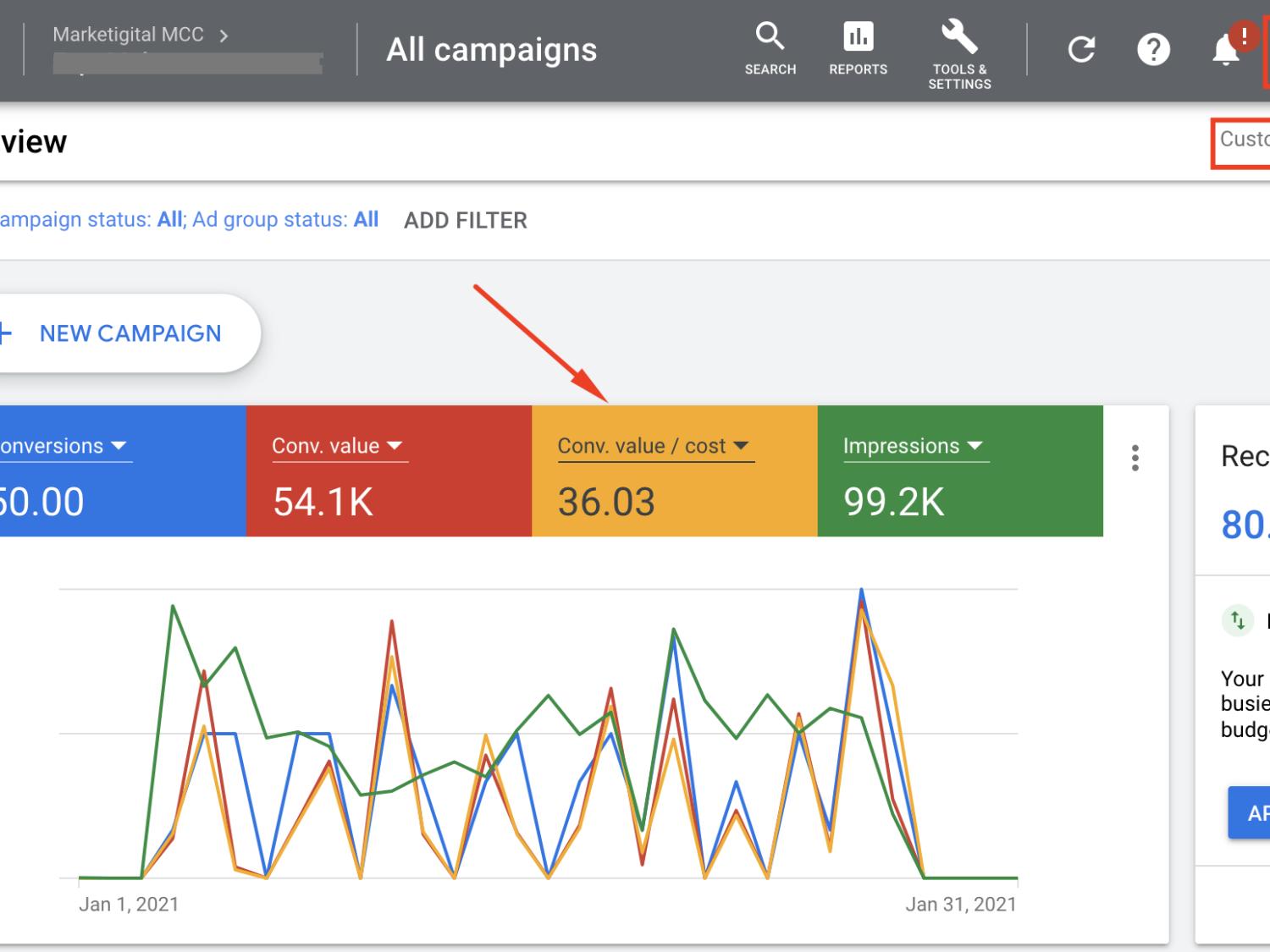Select the green Impressions scorecard value
This screenshot has height=952, width=1270.
893,502
